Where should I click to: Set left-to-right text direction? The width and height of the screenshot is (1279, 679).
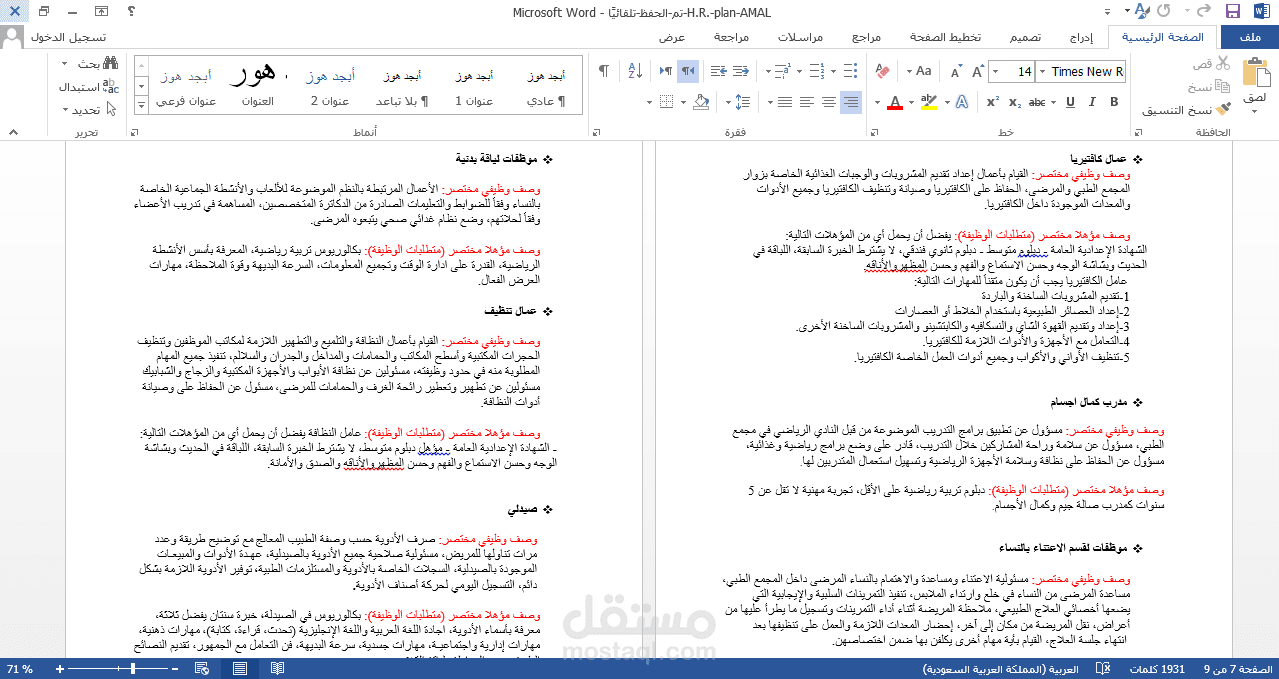click(665, 72)
